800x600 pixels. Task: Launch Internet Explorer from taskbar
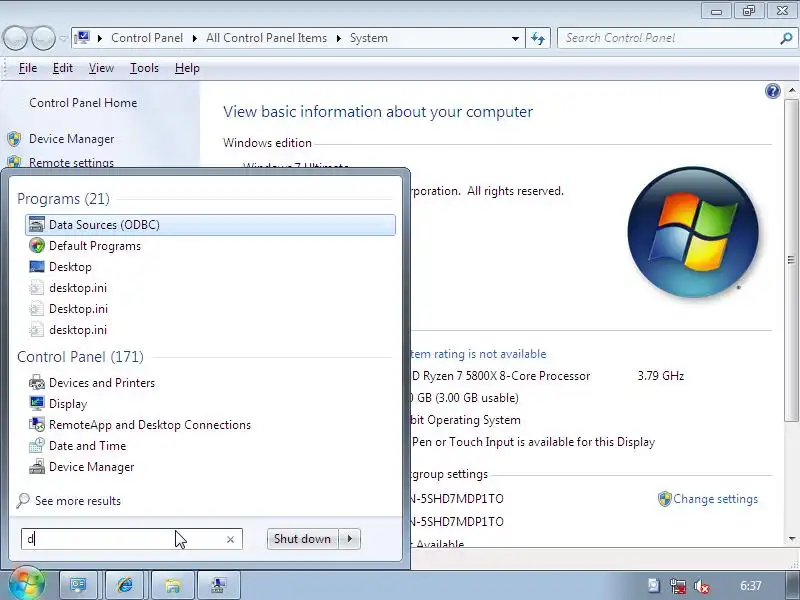coord(125,585)
